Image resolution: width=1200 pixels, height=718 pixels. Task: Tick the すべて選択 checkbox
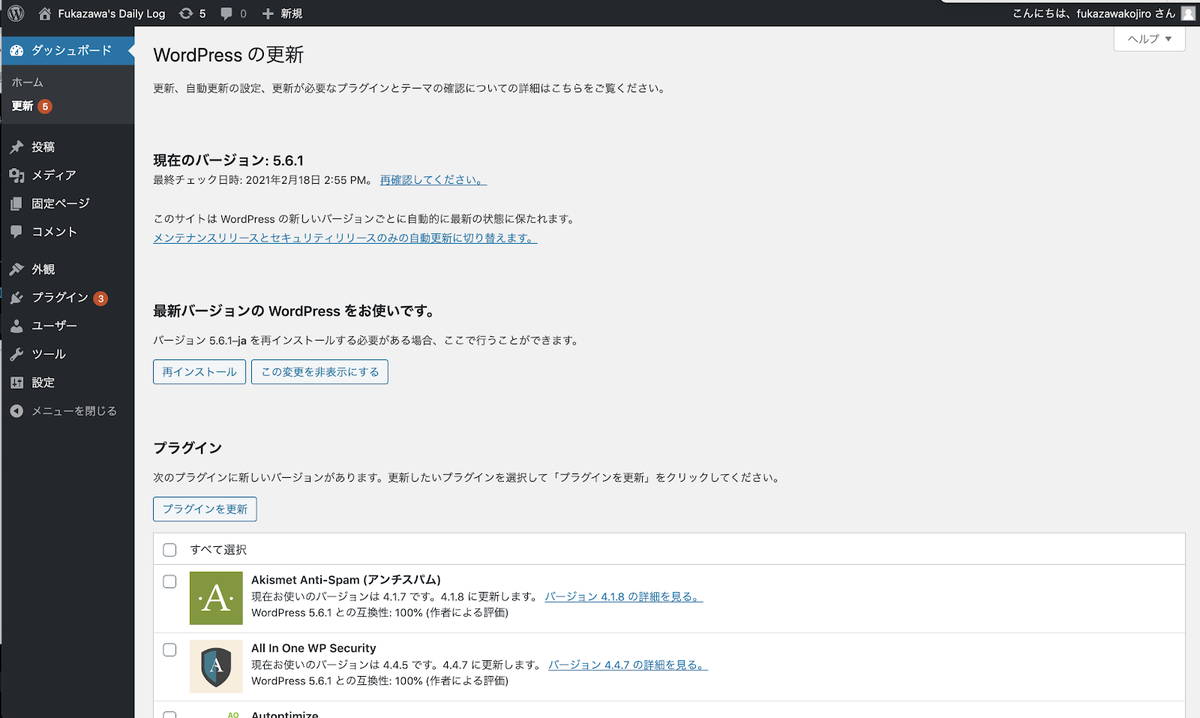pyautogui.click(x=169, y=550)
